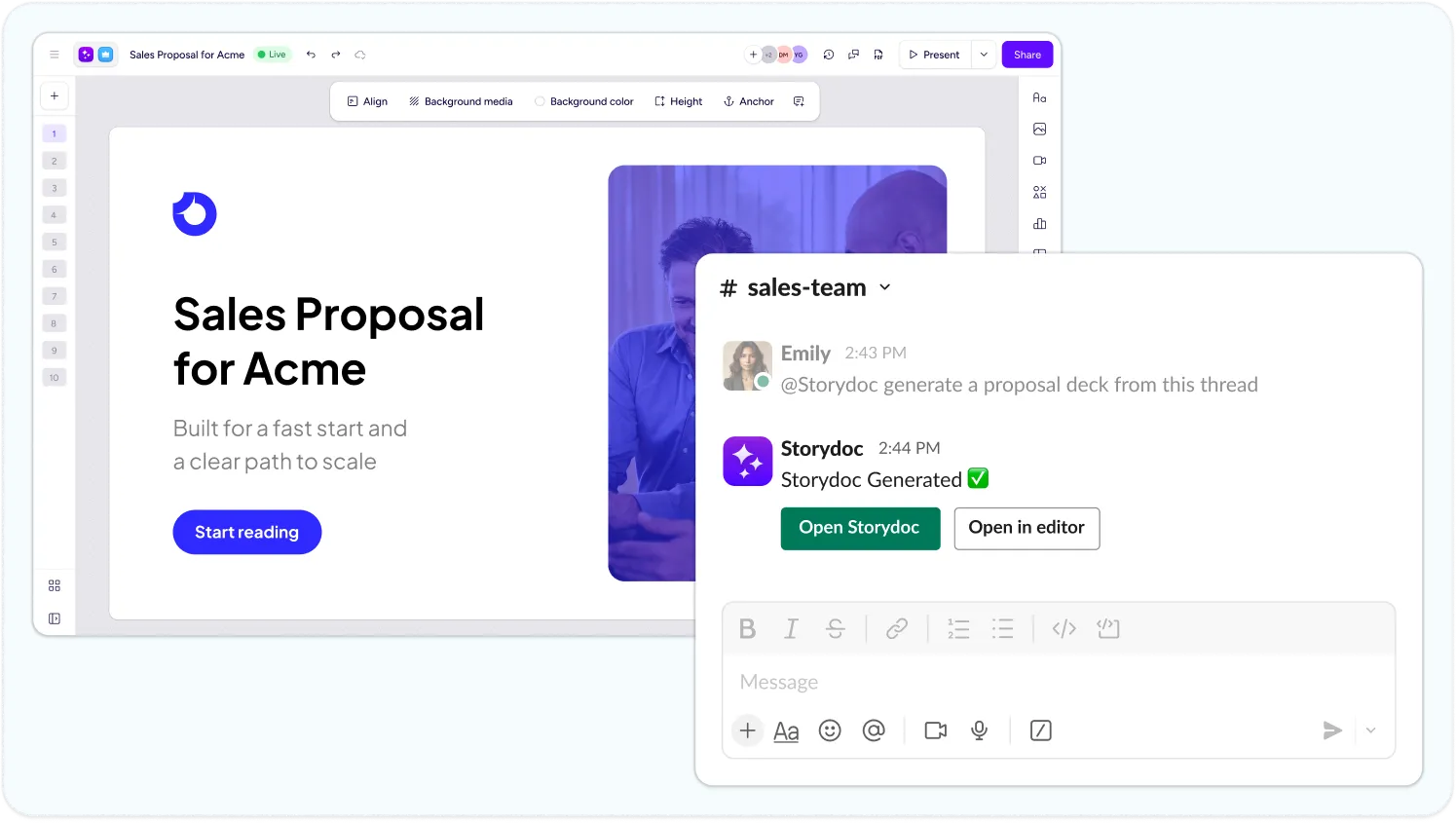Select the image element tool in right sidebar
The image size is (1456, 823).
[x=1039, y=129]
